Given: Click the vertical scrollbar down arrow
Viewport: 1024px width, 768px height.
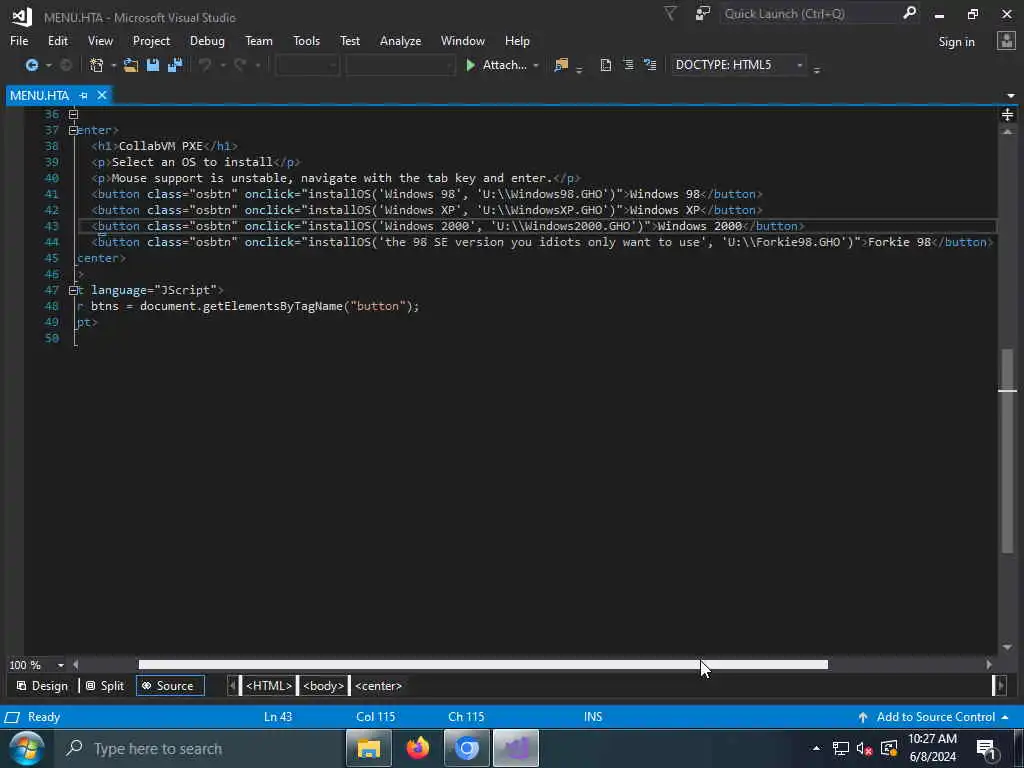Looking at the screenshot, I should point(1008,647).
